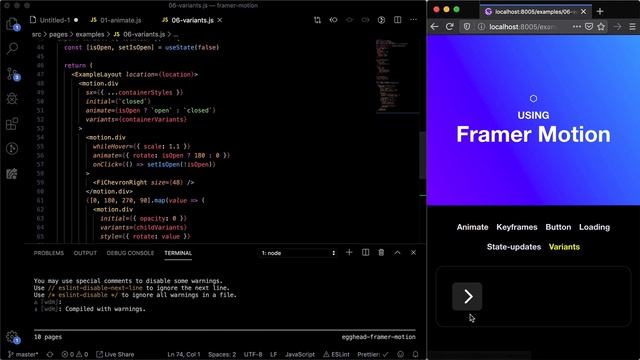Click the src breadcrumb segment
640x360 pixels.
(x=36, y=34)
